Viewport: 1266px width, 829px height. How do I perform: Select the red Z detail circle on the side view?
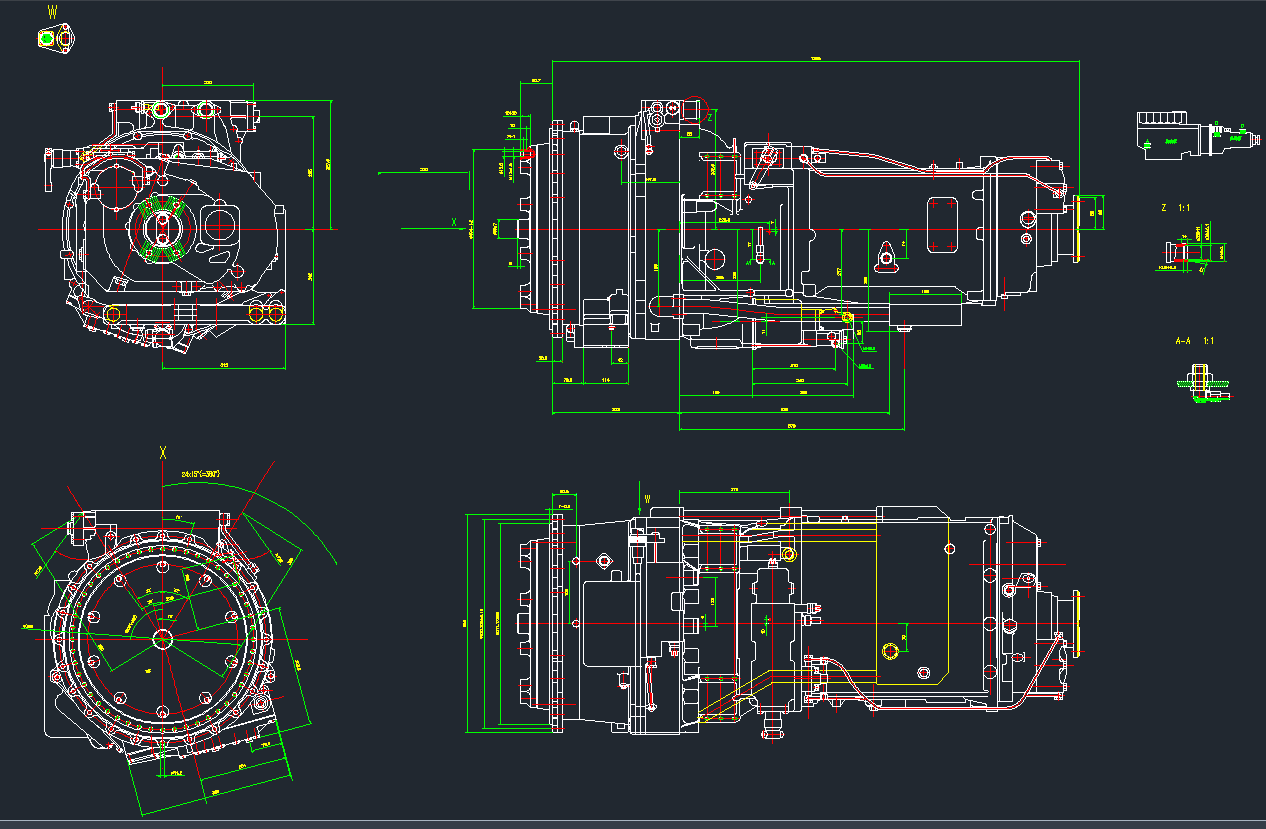[x=697, y=108]
